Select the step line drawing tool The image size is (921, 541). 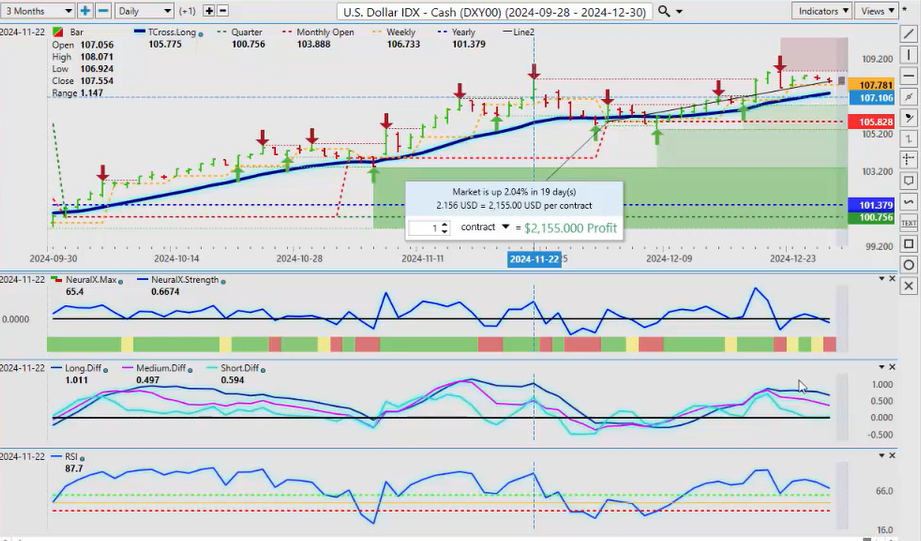908,139
